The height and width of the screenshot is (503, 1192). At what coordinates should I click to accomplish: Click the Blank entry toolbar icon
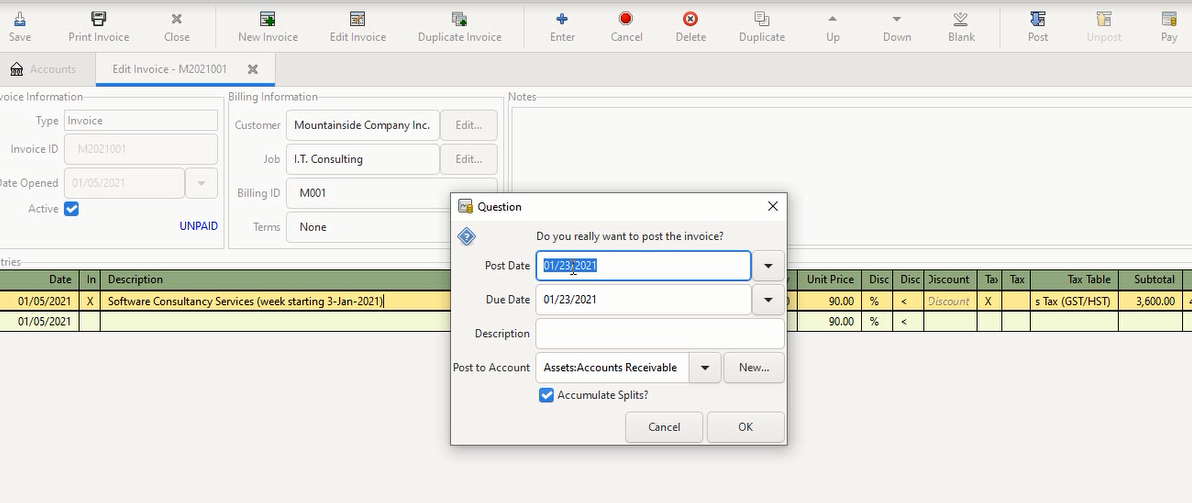point(960,19)
